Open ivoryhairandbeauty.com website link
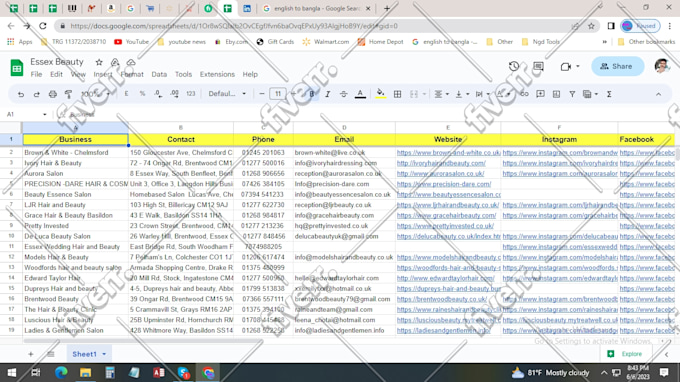This screenshot has width=680, height=382. (441, 163)
